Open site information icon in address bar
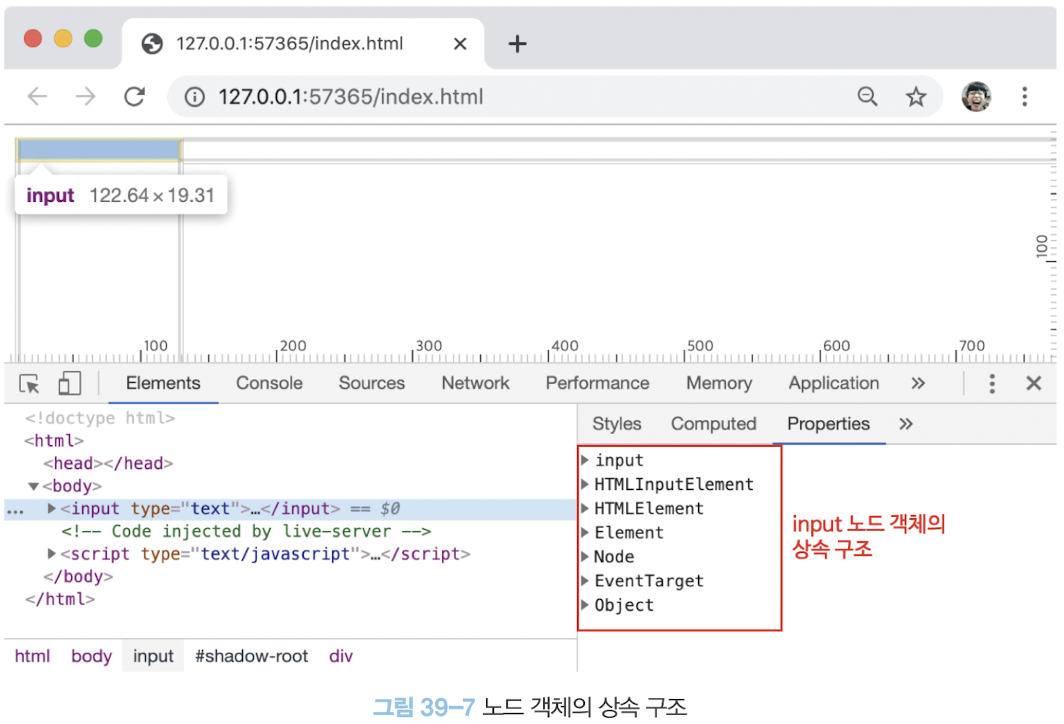The height and width of the screenshot is (724, 1064). coord(194,97)
